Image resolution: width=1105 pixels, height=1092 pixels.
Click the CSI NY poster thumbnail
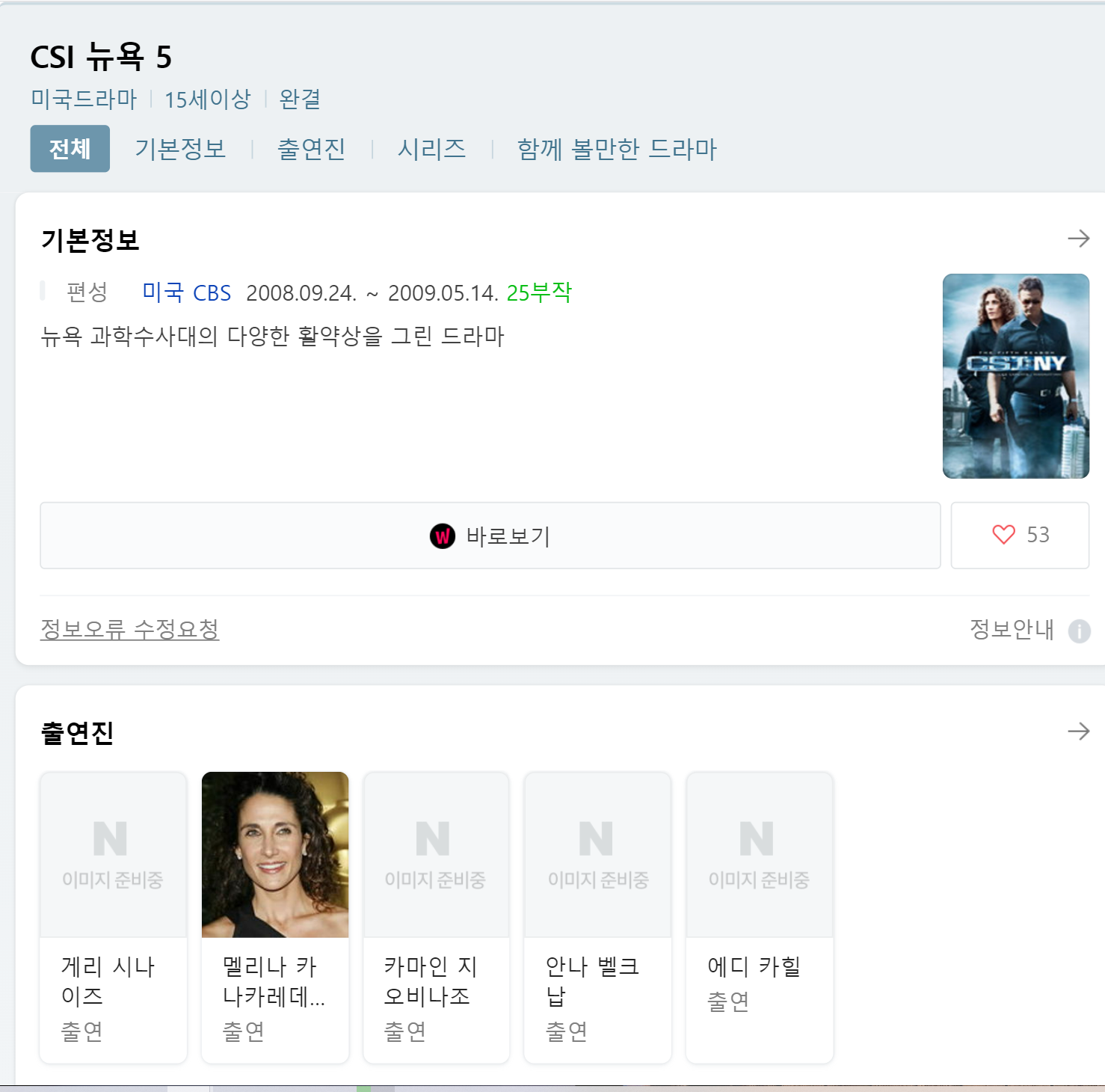pyautogui.click(x=1015, y=376)
